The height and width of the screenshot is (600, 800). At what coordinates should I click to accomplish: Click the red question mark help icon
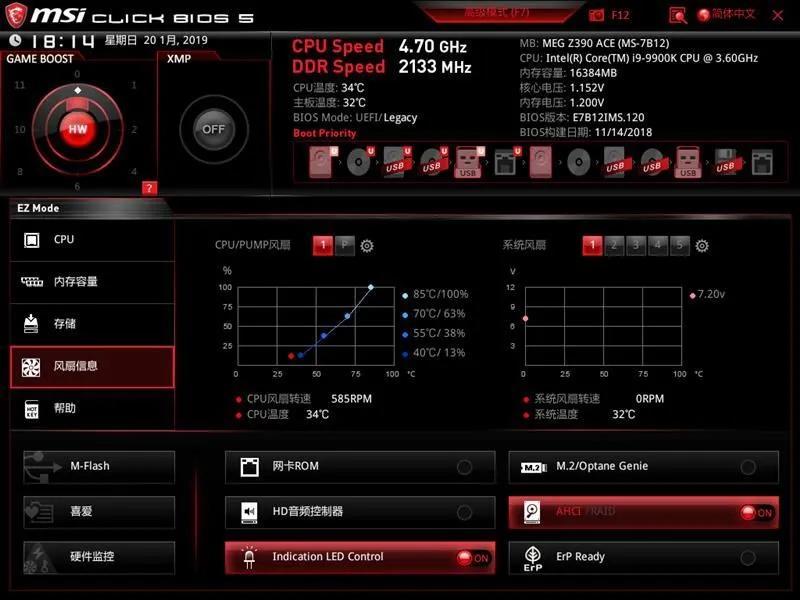[149, 187]
